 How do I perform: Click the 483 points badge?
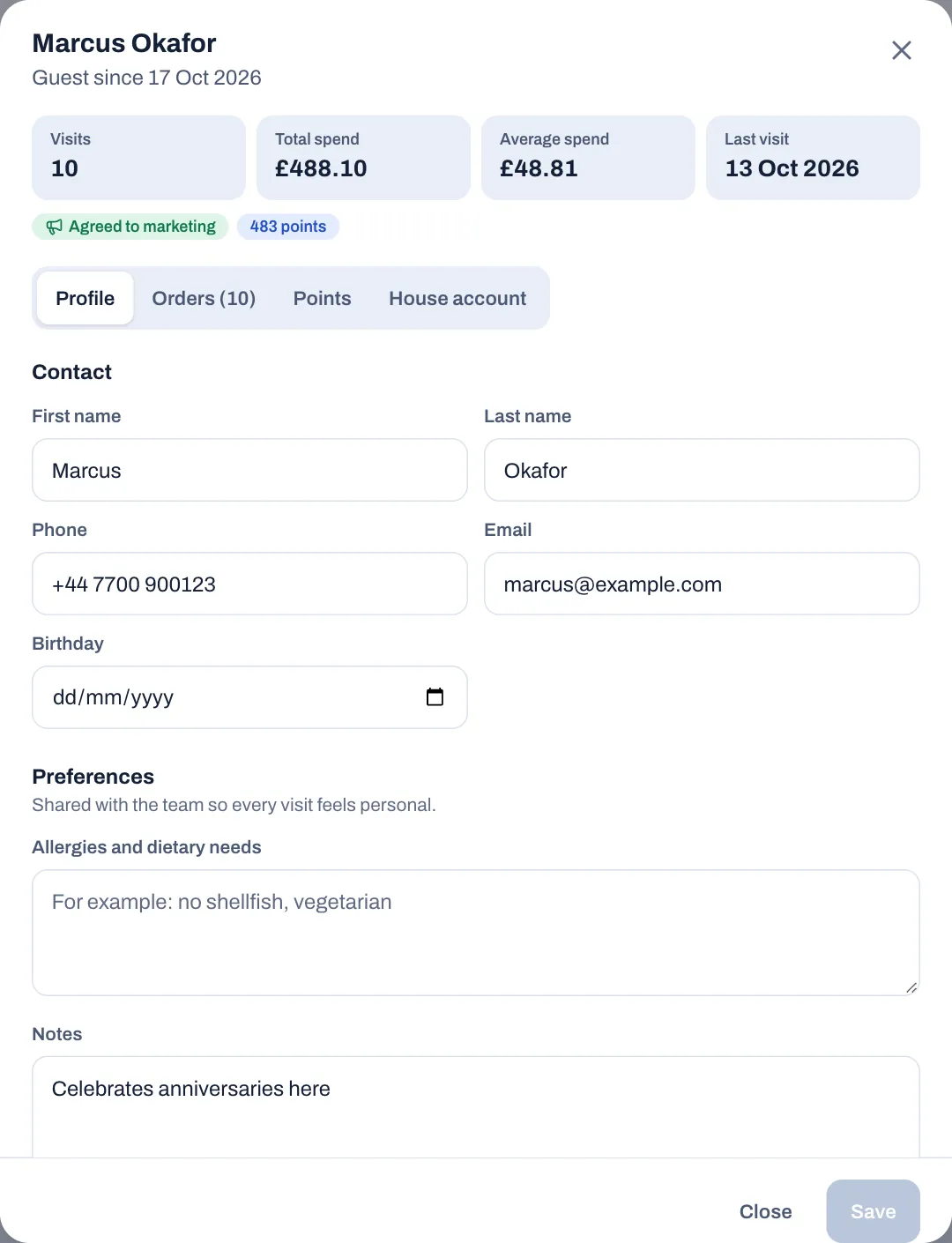pyautogui.click(x=288, y=227)
